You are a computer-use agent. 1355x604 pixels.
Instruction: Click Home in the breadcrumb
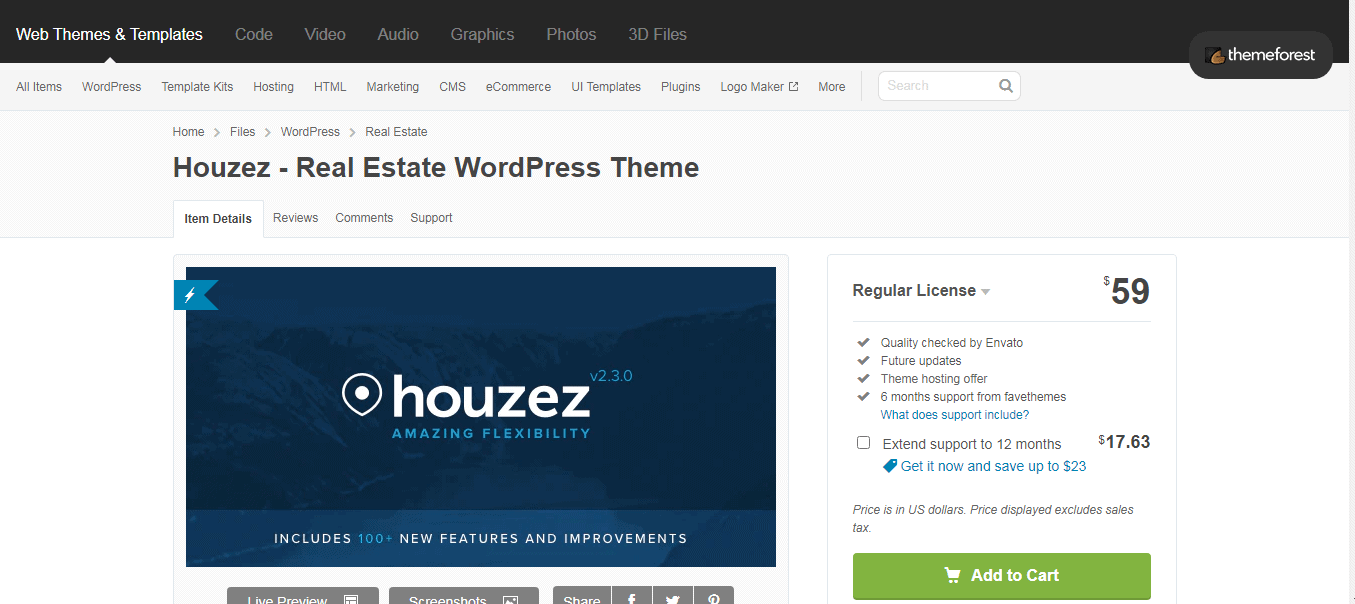pos(188,132)
